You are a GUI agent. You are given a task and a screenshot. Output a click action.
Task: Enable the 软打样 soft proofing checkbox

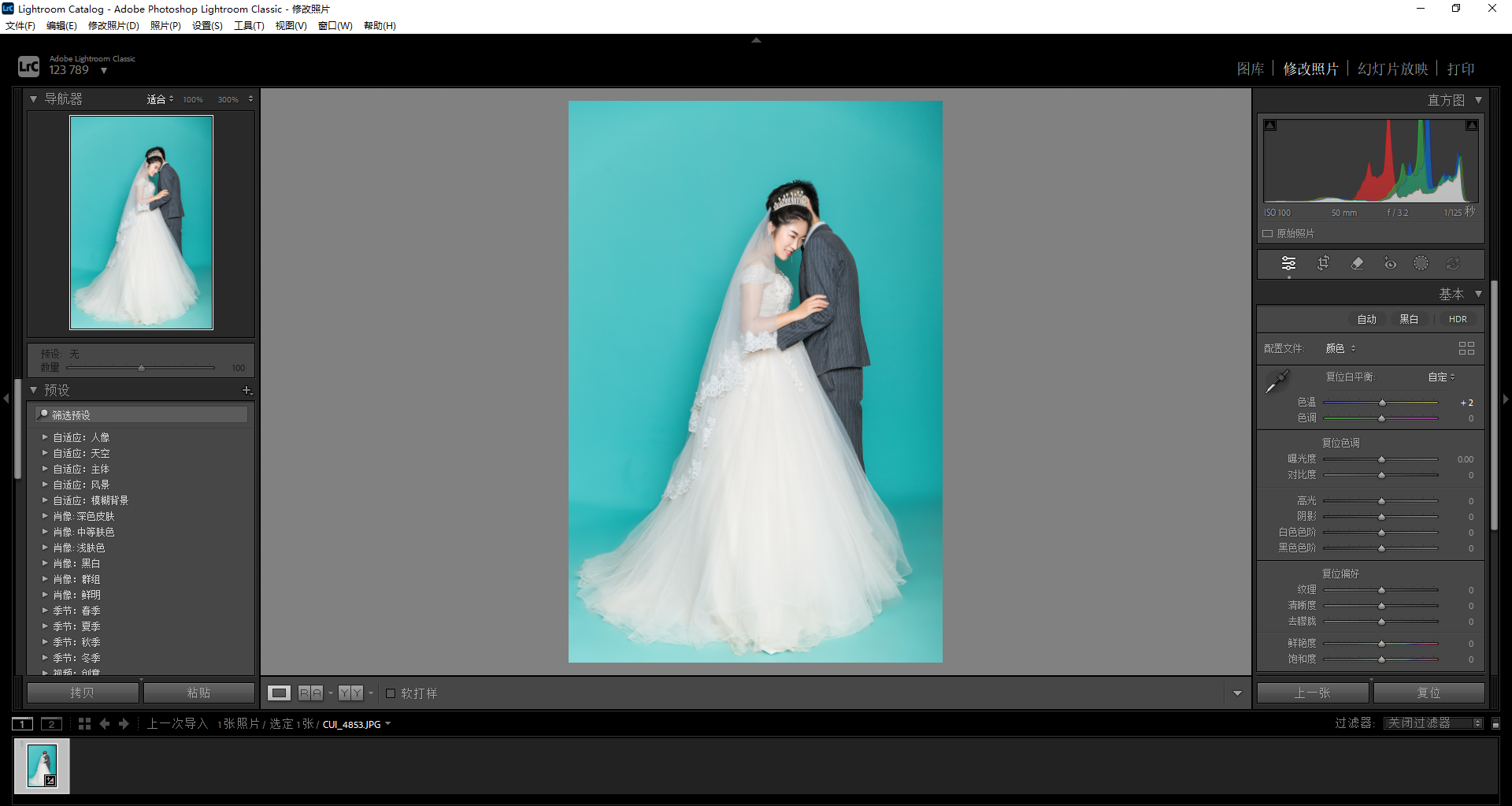coord(391,693)
